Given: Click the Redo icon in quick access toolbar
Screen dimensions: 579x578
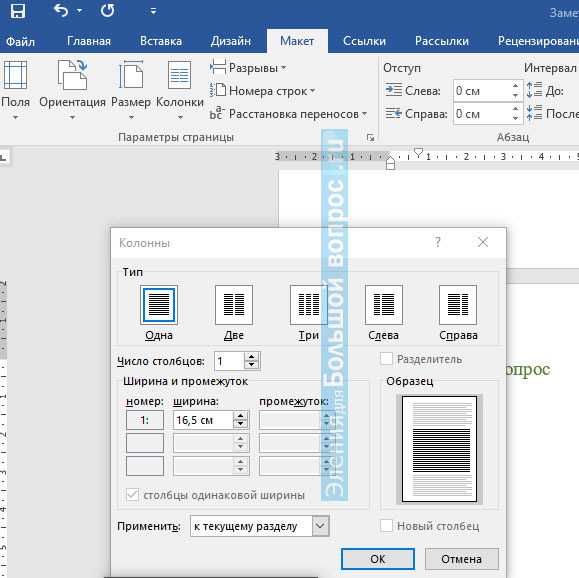Looking at the screenshot, I should (107, 11).
